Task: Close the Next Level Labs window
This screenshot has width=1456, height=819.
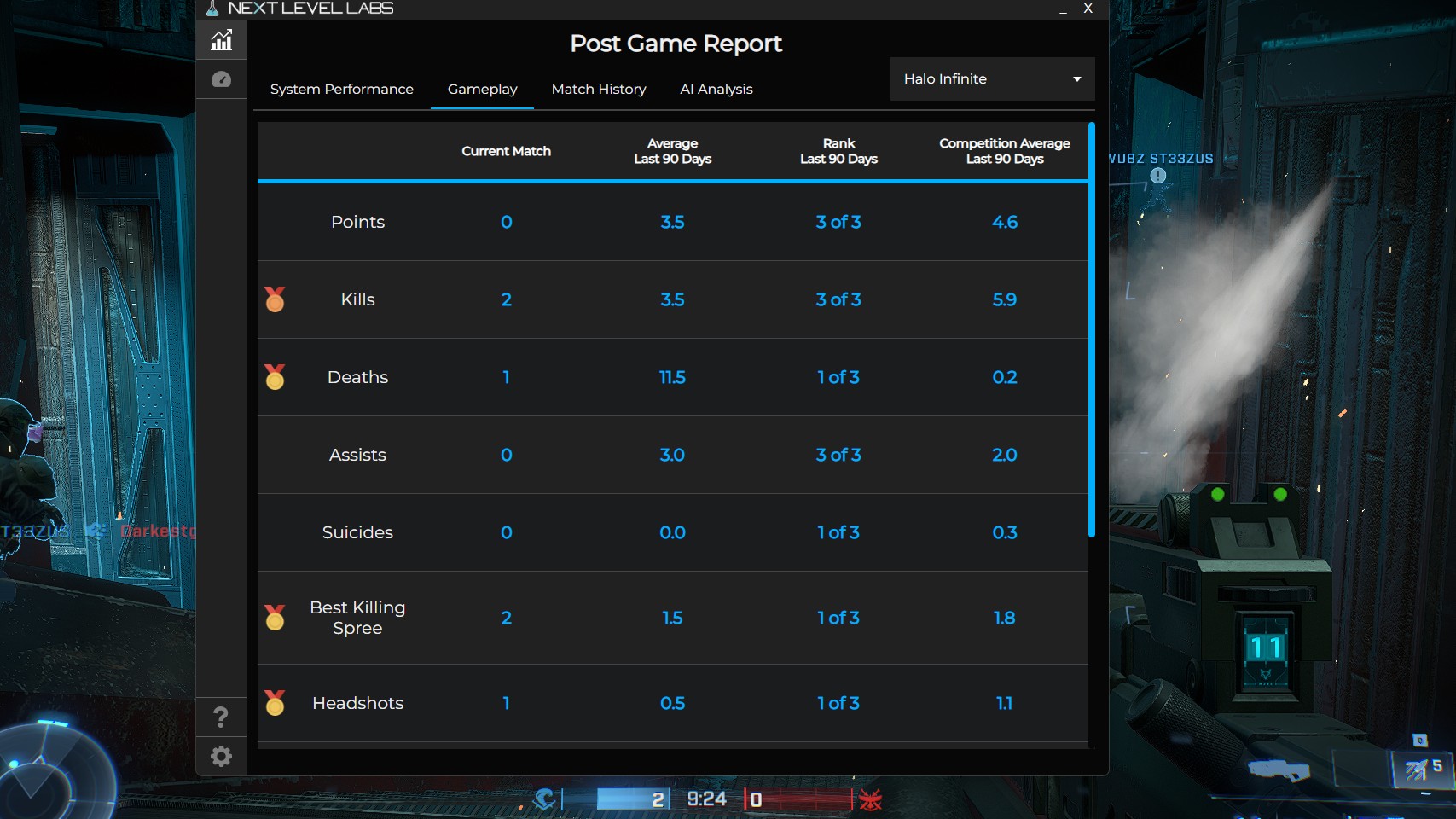Action: click(x=1088, y=9)
